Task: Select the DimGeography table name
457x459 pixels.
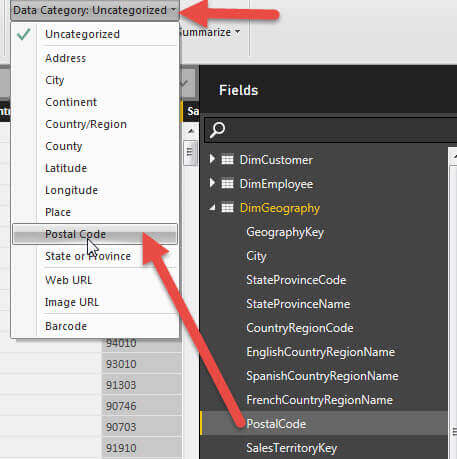Action: [280, 208]
